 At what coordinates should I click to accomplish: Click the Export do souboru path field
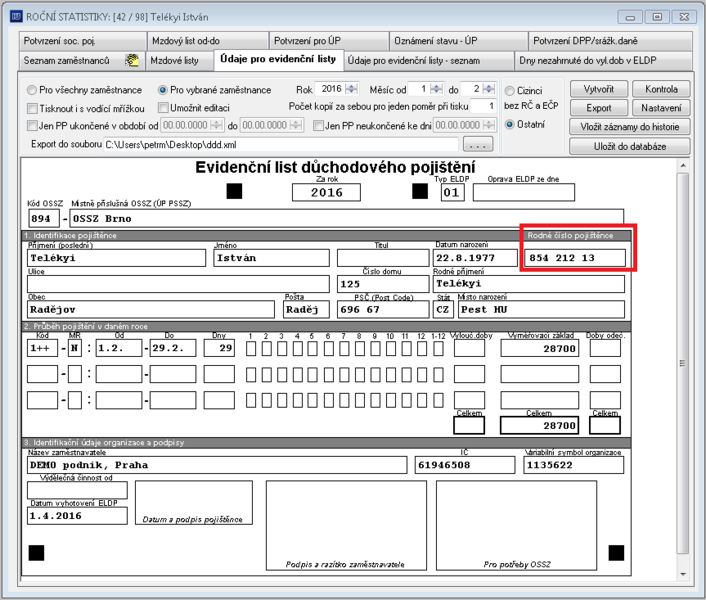point(281,145)
